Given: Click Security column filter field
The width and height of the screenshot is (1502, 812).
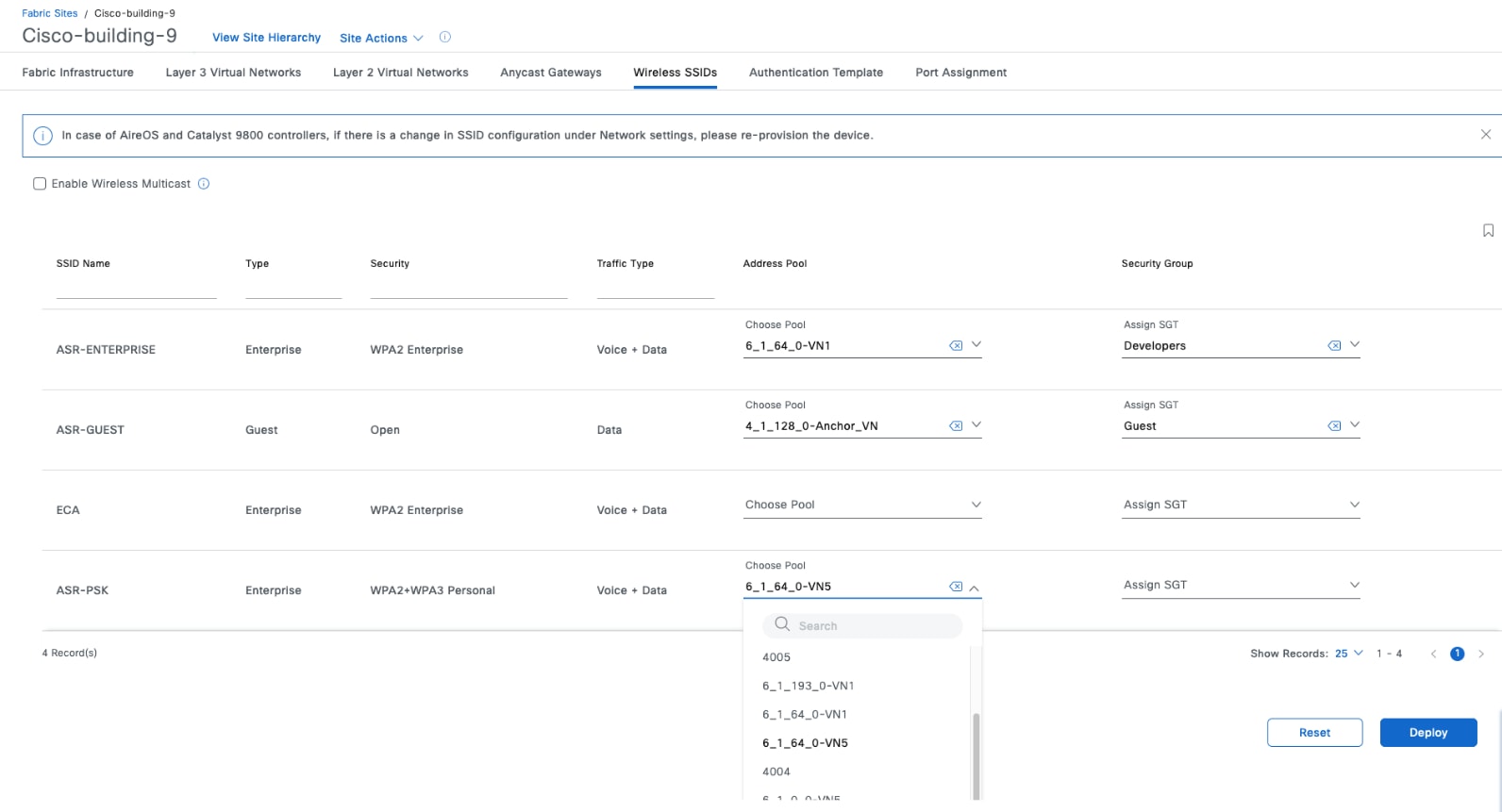Looking at the screenshot, I should tap(469, 290).
